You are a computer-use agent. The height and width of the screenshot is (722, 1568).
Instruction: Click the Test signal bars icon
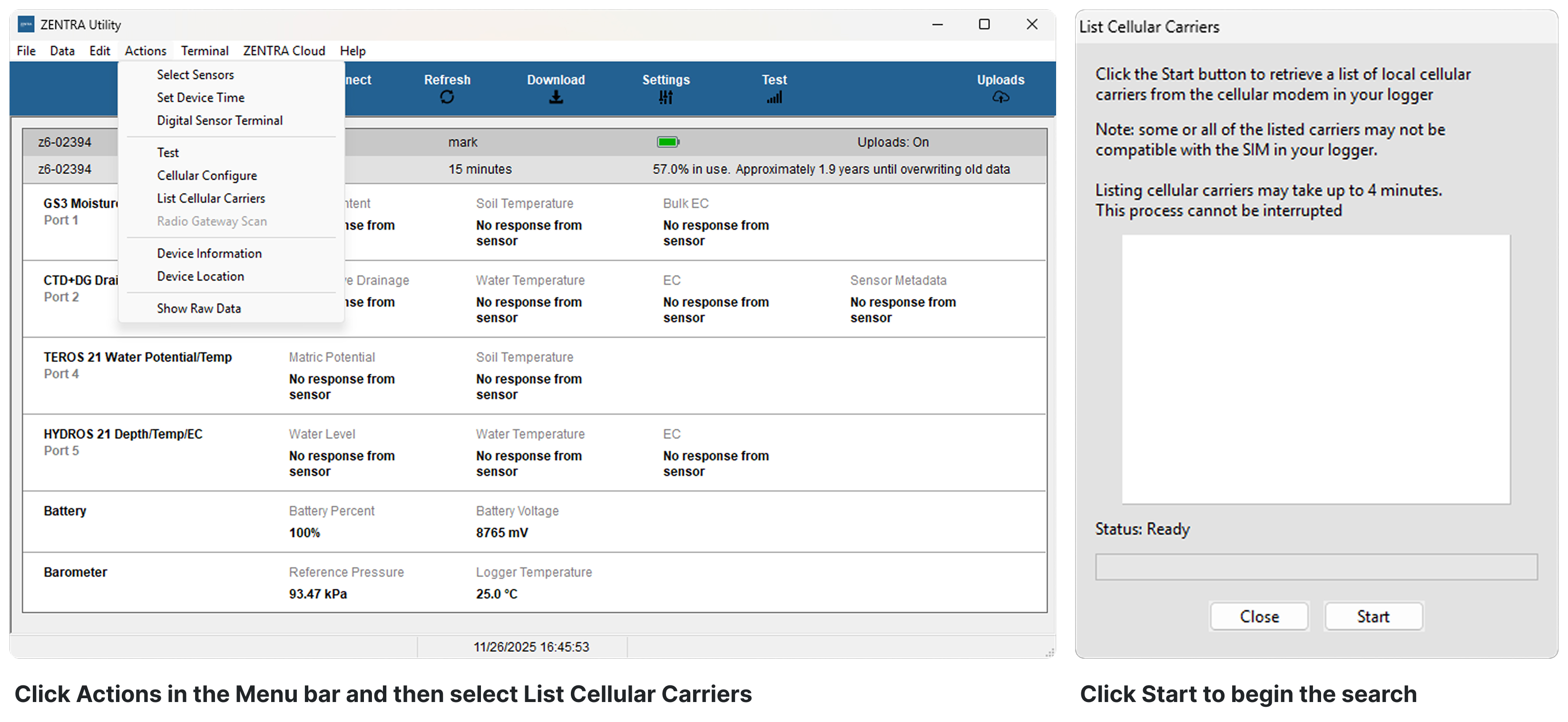774,98
